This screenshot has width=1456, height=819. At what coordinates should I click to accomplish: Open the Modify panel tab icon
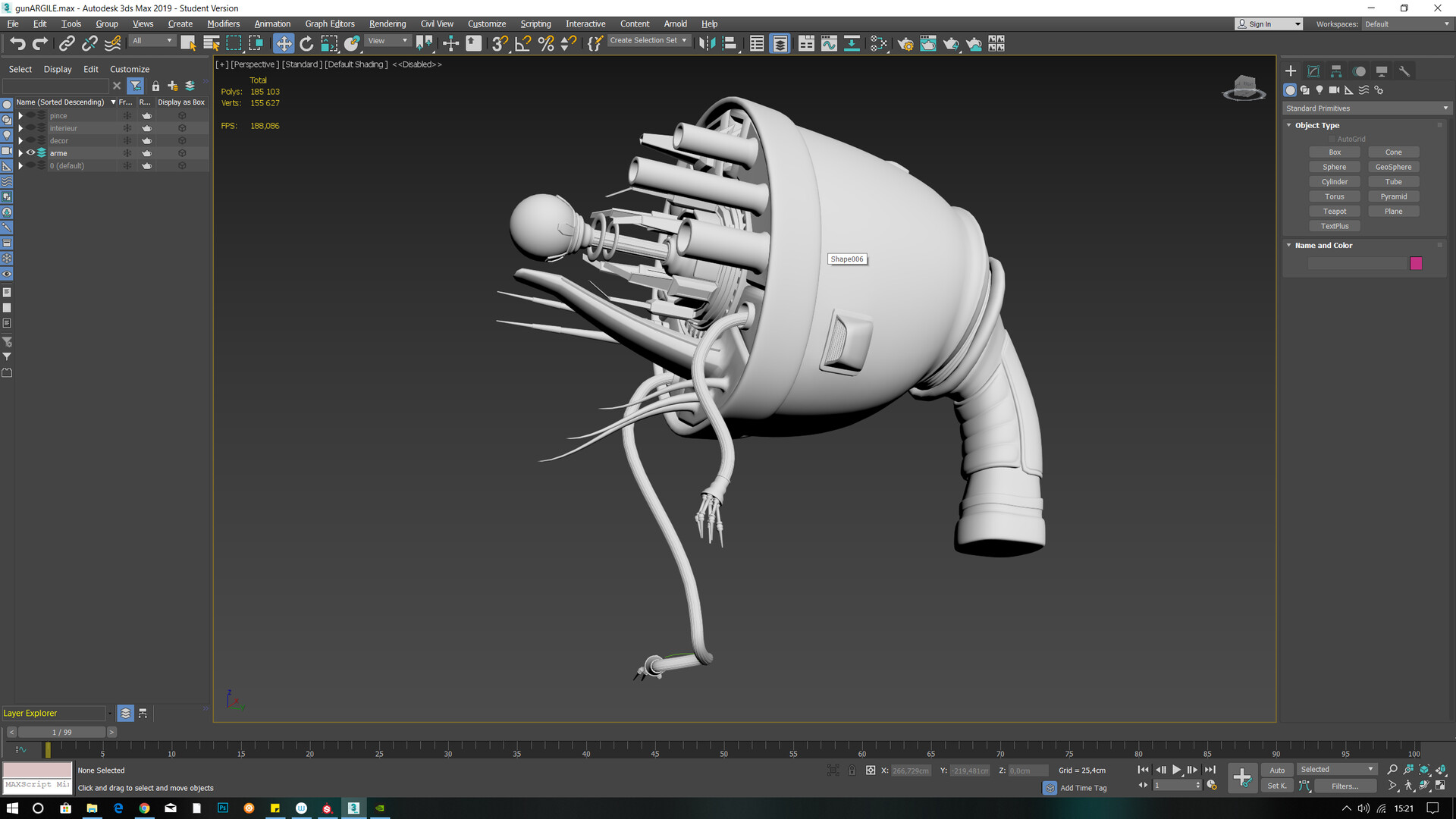coord(1313,71)
